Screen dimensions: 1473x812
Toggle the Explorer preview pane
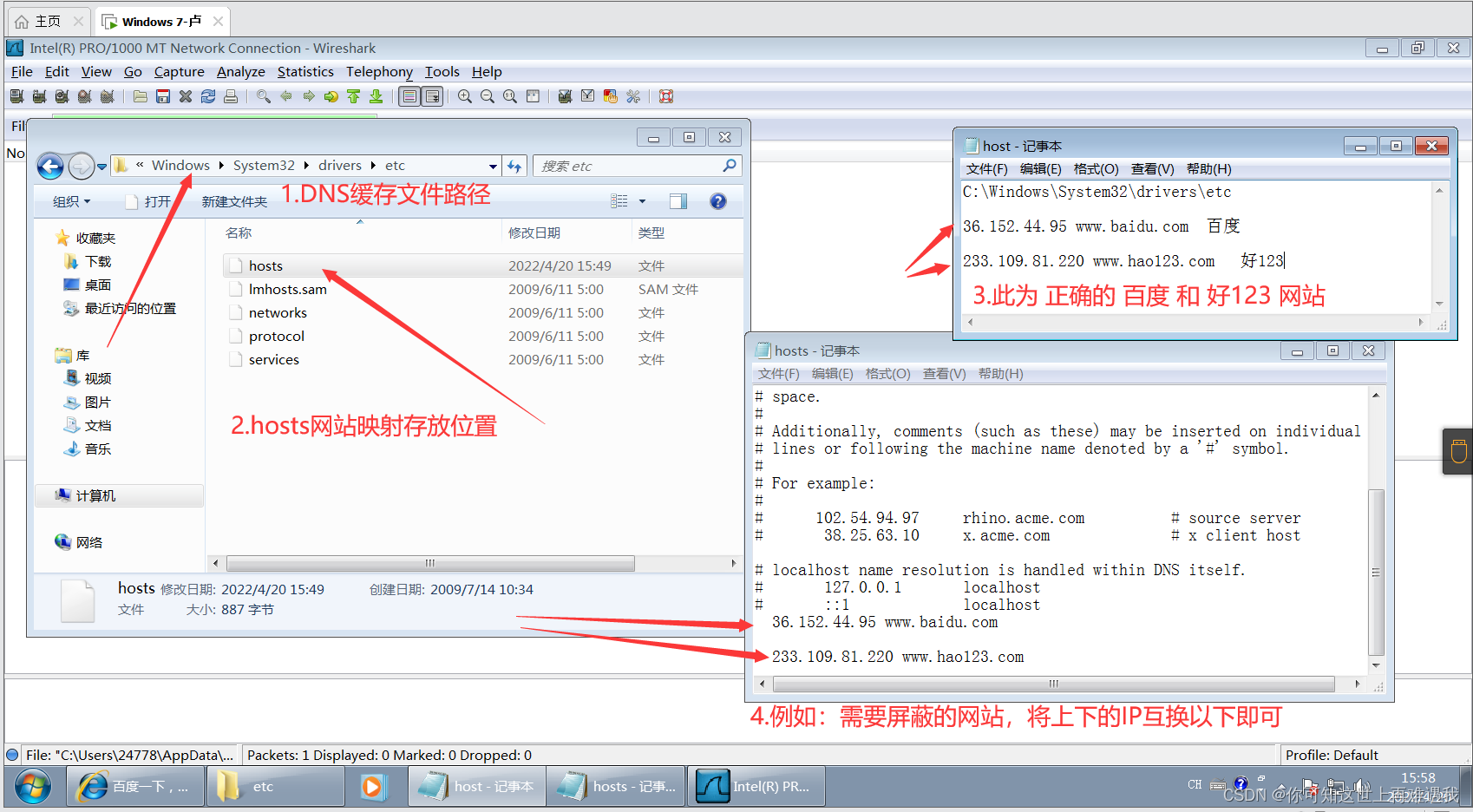click(x=678, y=201)
